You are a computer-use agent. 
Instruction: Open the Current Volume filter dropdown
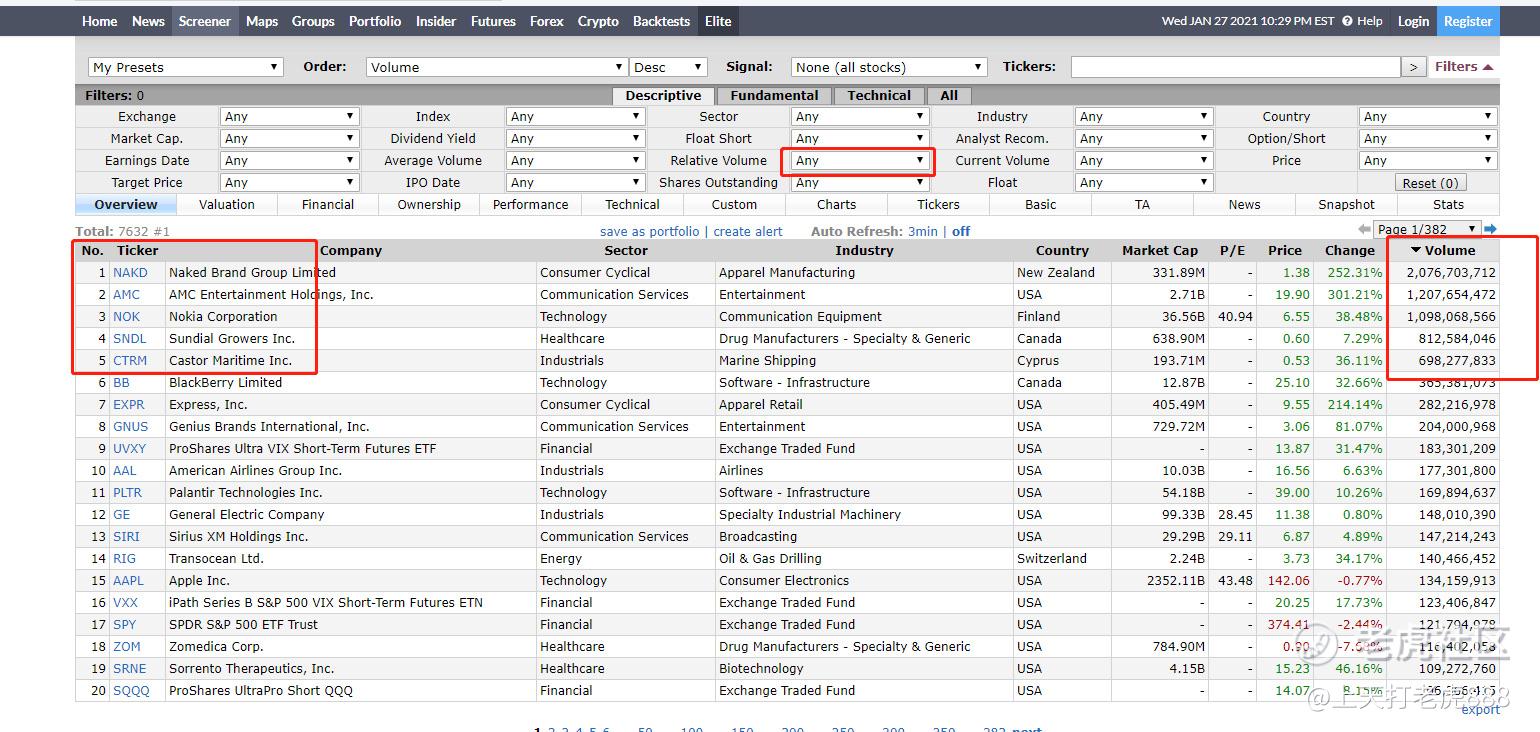pyautogui.click(x=1144, y=161)
